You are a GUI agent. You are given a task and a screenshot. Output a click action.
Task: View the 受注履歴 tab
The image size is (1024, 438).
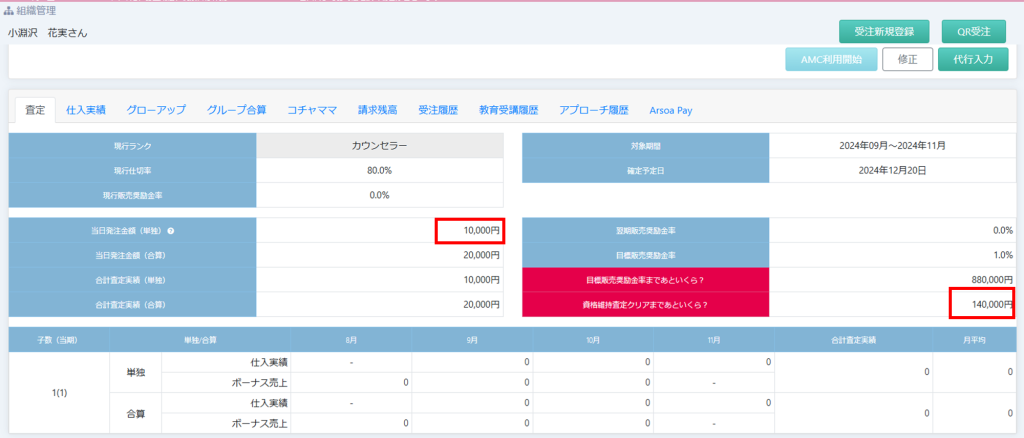(x=438, y=110)
